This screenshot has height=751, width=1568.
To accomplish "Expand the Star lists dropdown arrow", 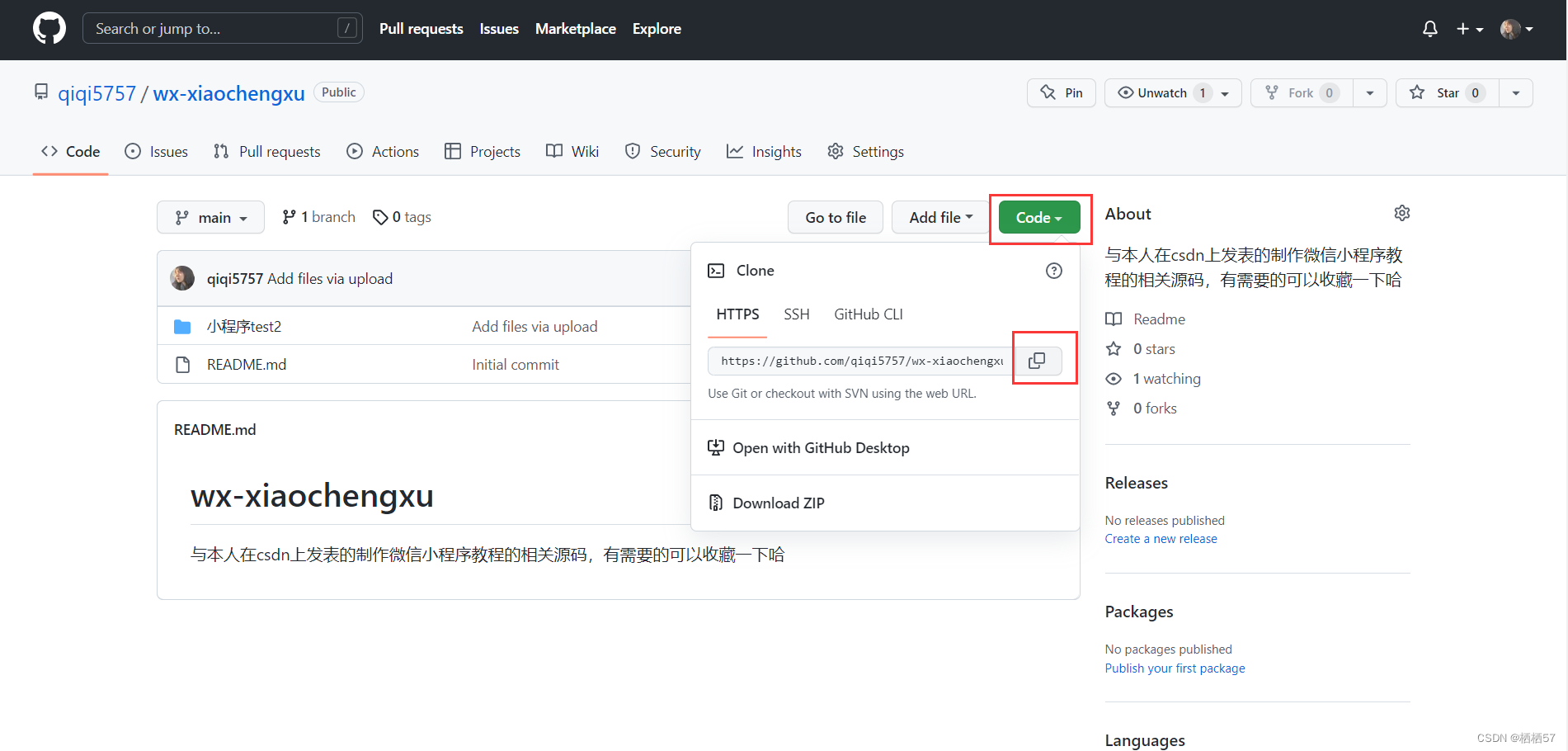I will (x=1516, y=92).
